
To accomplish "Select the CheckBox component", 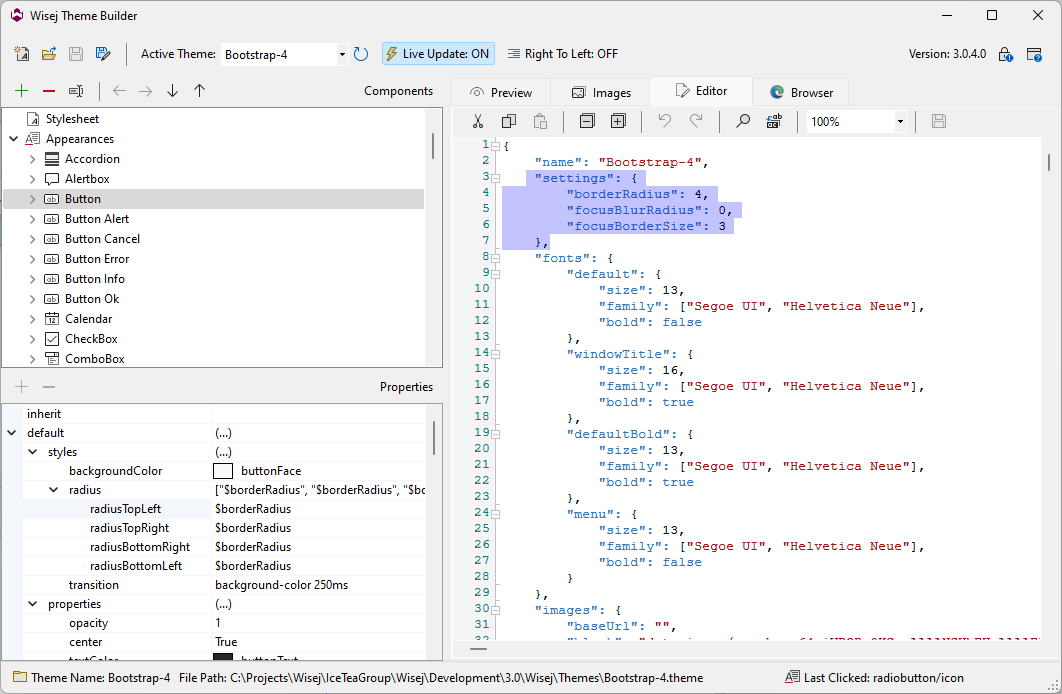I will [91, 339].
